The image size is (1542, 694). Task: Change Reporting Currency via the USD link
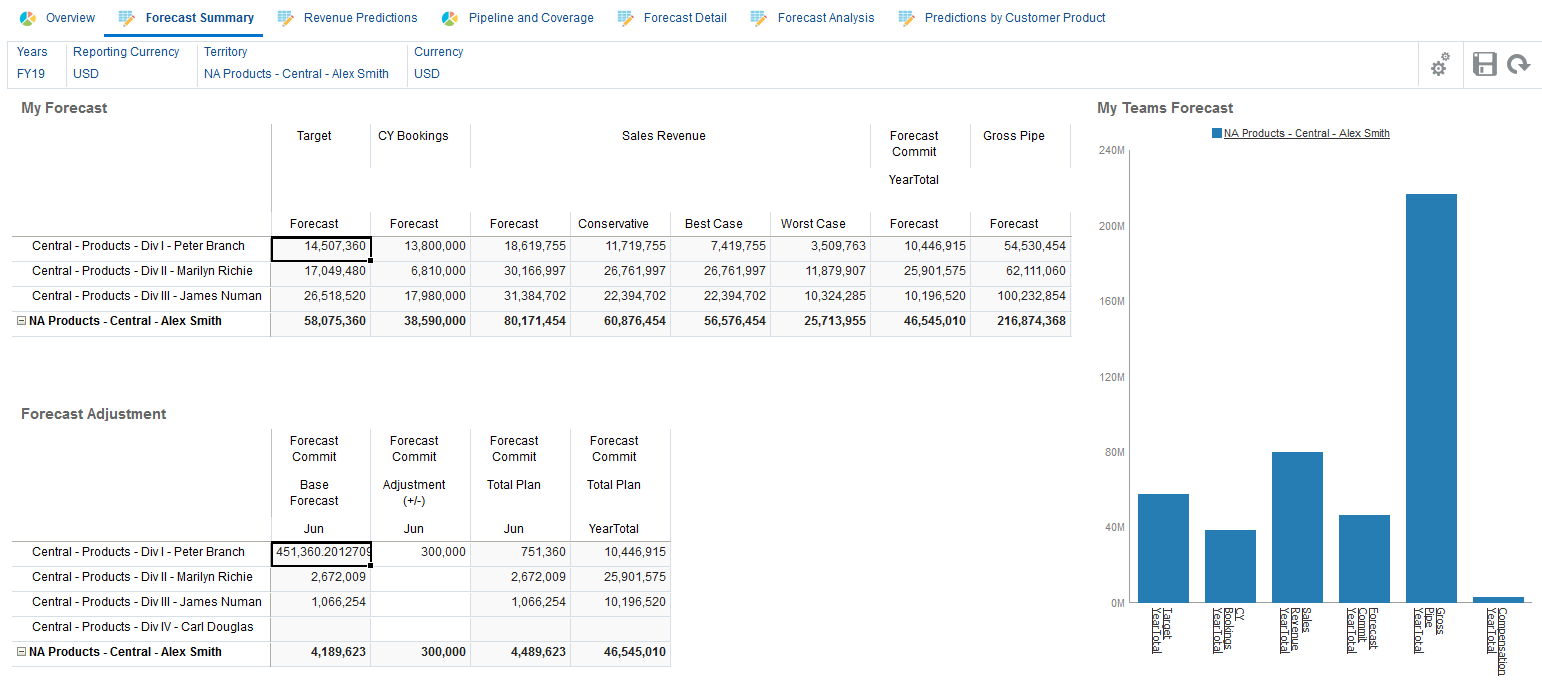click(85, 73)
